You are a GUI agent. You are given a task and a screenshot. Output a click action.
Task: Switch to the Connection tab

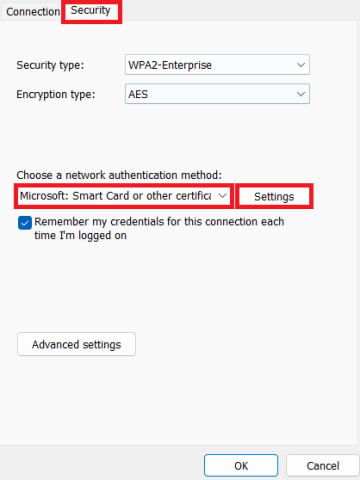click(33, 12)
